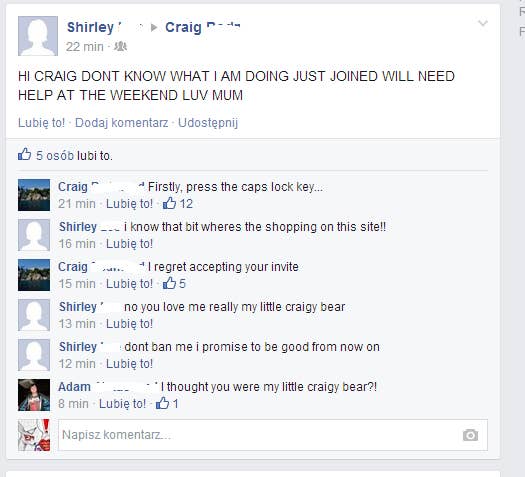
Task: Like Shirley's shopping comment
Action: tap(129, 244)
